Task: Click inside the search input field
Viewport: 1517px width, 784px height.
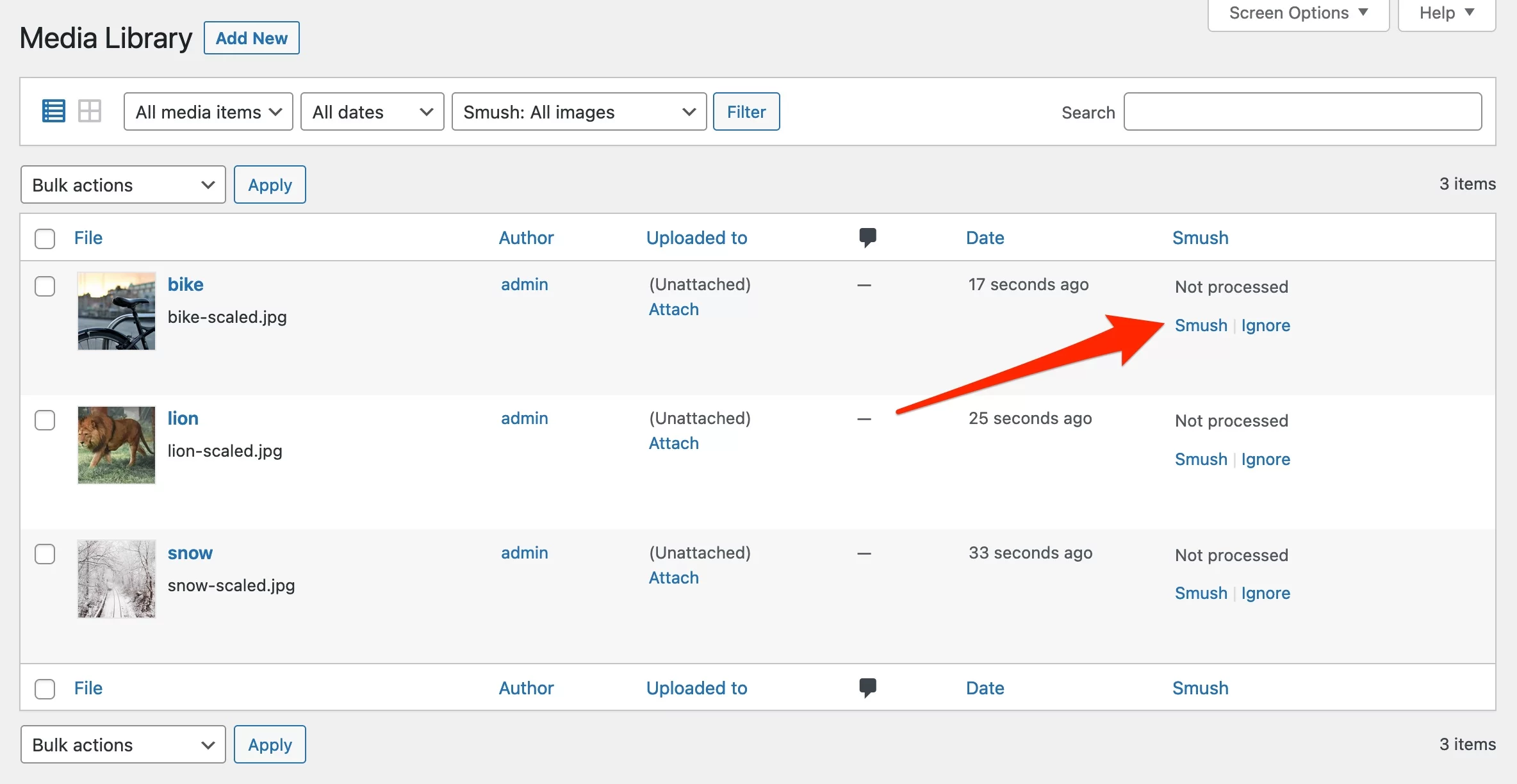Action: tap(1302, 111)
